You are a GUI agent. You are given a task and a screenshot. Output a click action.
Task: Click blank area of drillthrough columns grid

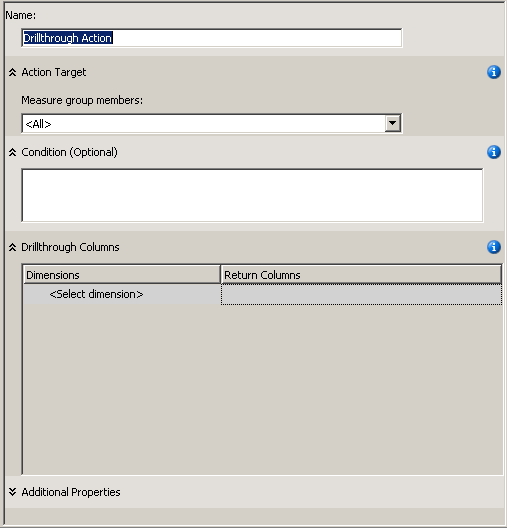coord(263,387)
